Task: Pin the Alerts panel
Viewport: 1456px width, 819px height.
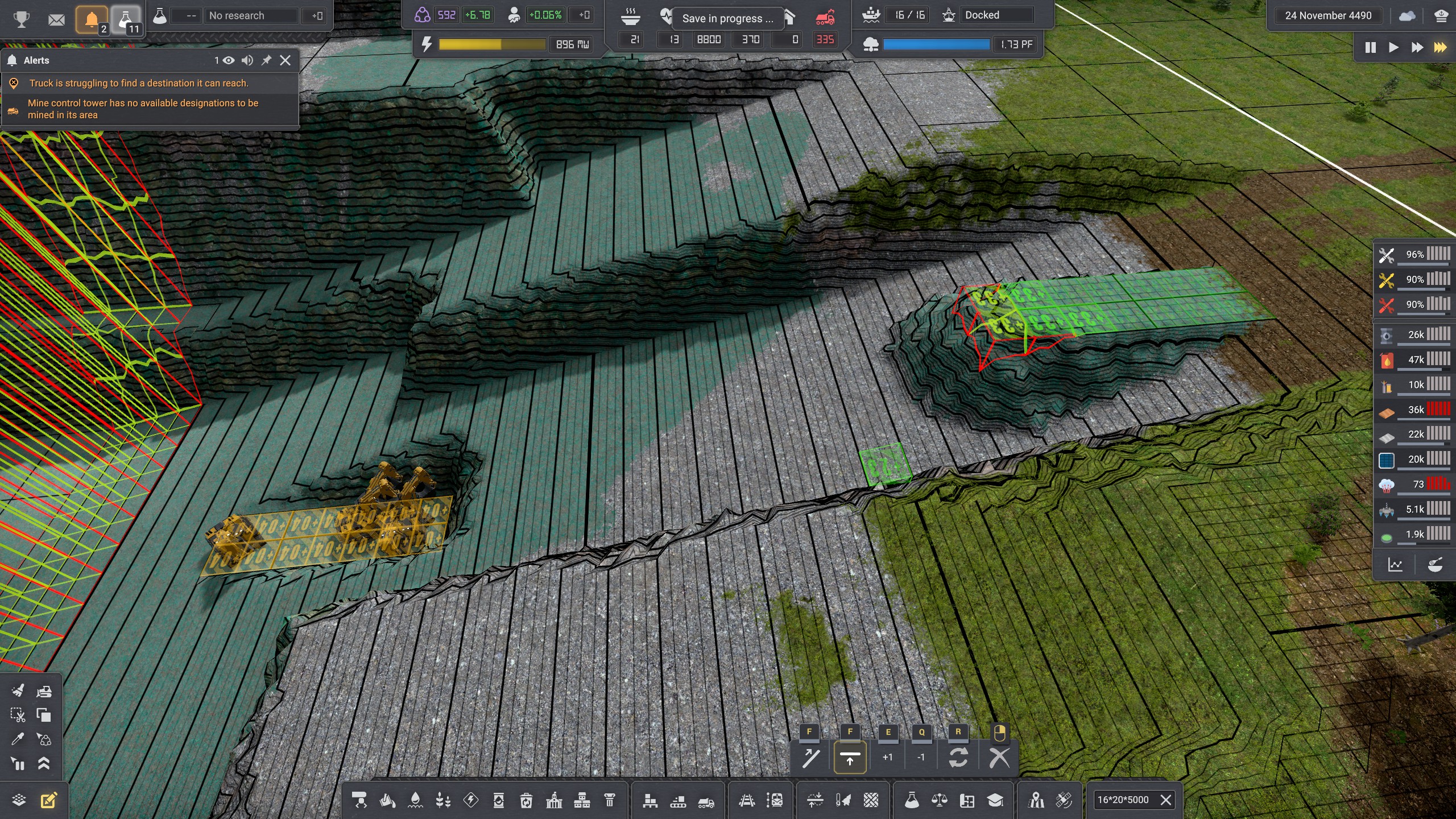Action: coord(266,60)
